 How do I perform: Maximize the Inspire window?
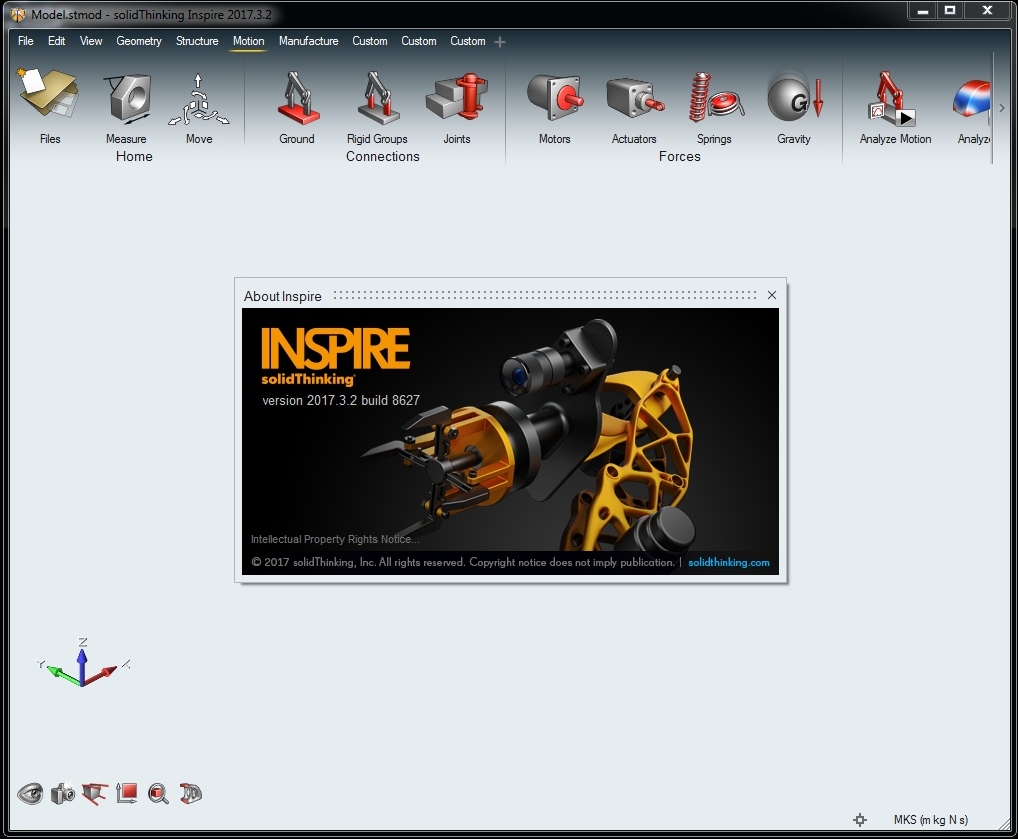tap(950, 10)
